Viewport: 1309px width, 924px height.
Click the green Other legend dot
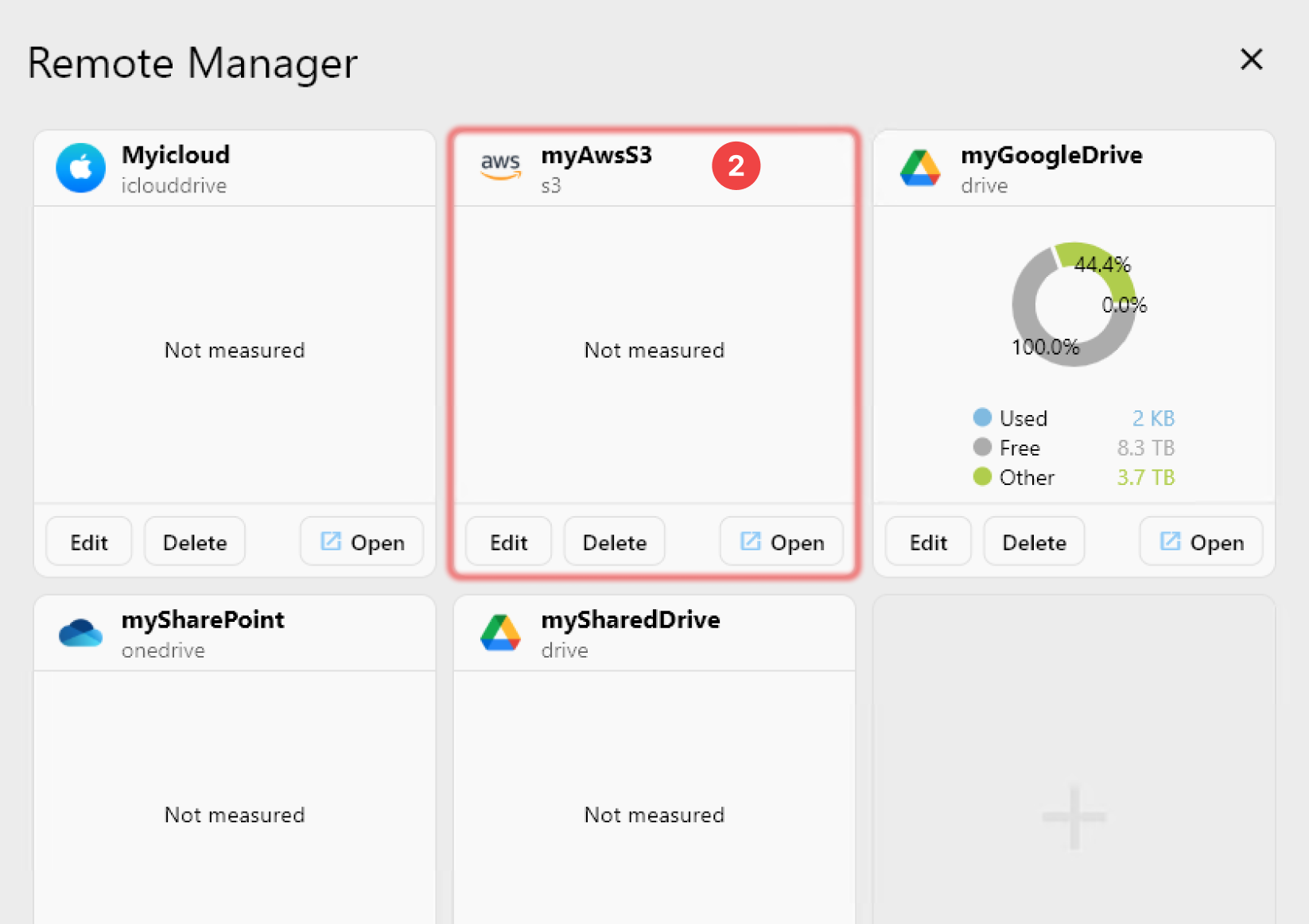[982, 476]
